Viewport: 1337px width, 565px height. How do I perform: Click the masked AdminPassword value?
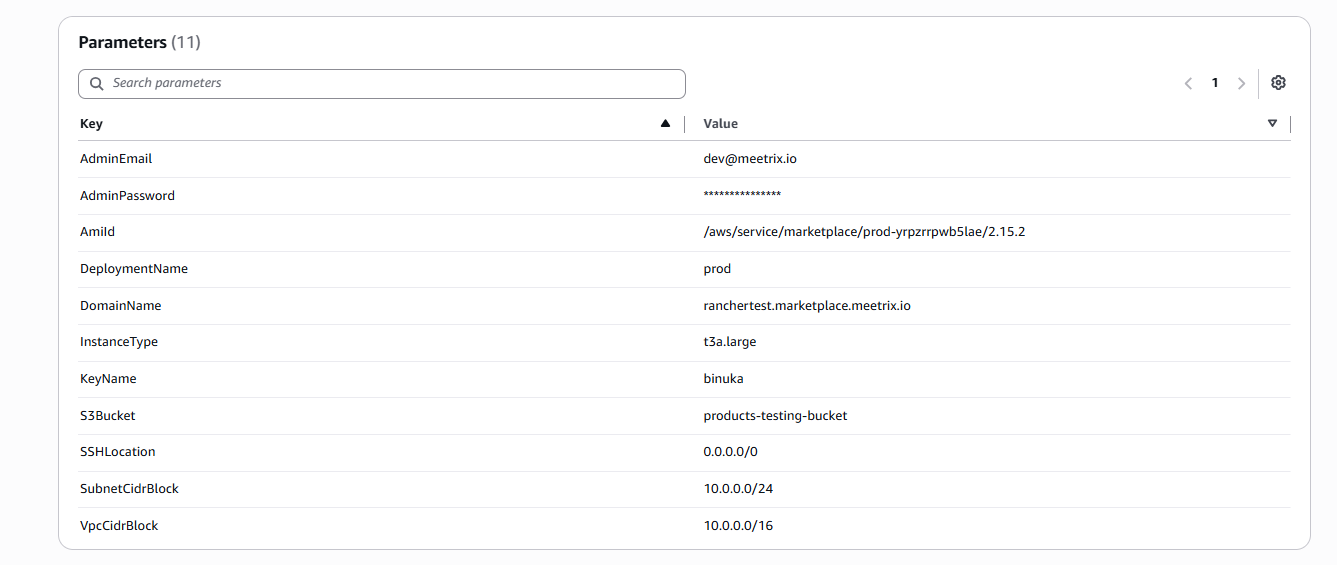pyautogui.click(x=742, y=195)
